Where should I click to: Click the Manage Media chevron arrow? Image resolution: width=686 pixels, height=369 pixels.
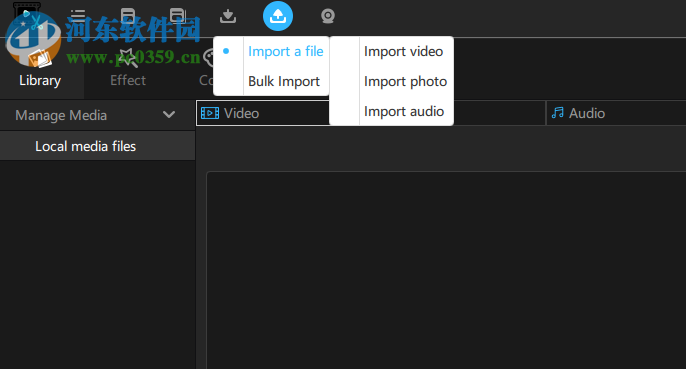pyautogui.click(x=169, y=115)
